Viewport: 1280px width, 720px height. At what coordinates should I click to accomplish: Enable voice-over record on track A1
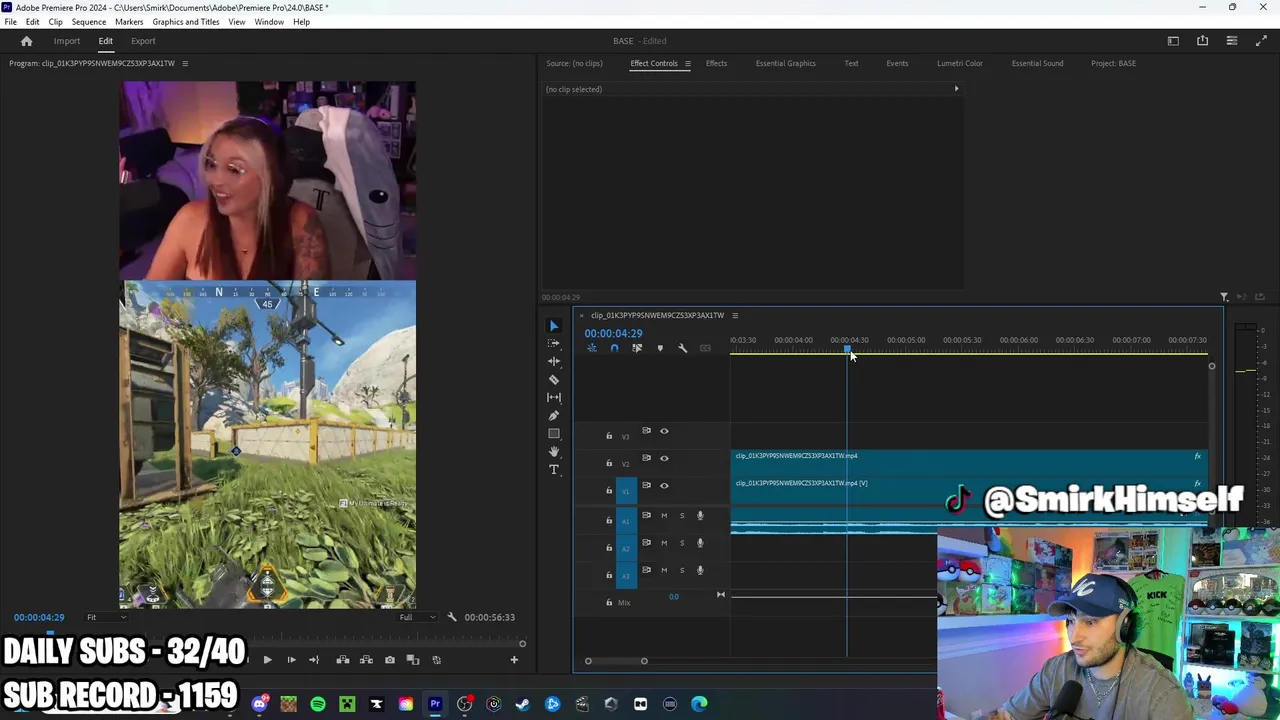pyautogui.click(x=700, y=516)
